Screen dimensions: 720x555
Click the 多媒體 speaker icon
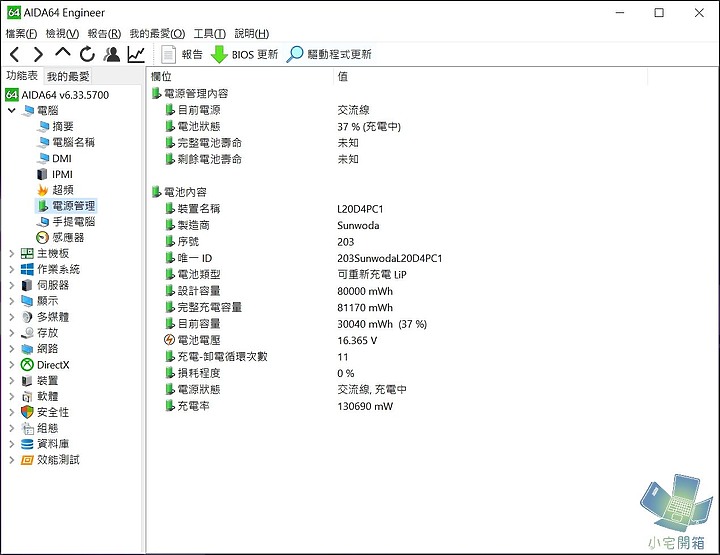(28, 317)
